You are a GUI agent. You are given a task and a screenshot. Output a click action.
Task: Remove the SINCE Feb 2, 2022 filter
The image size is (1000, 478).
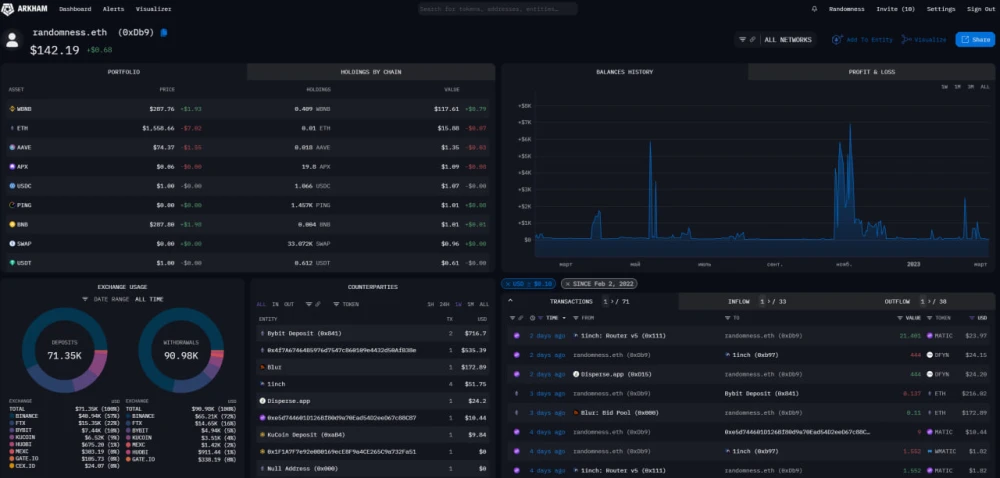coord(566,284)
